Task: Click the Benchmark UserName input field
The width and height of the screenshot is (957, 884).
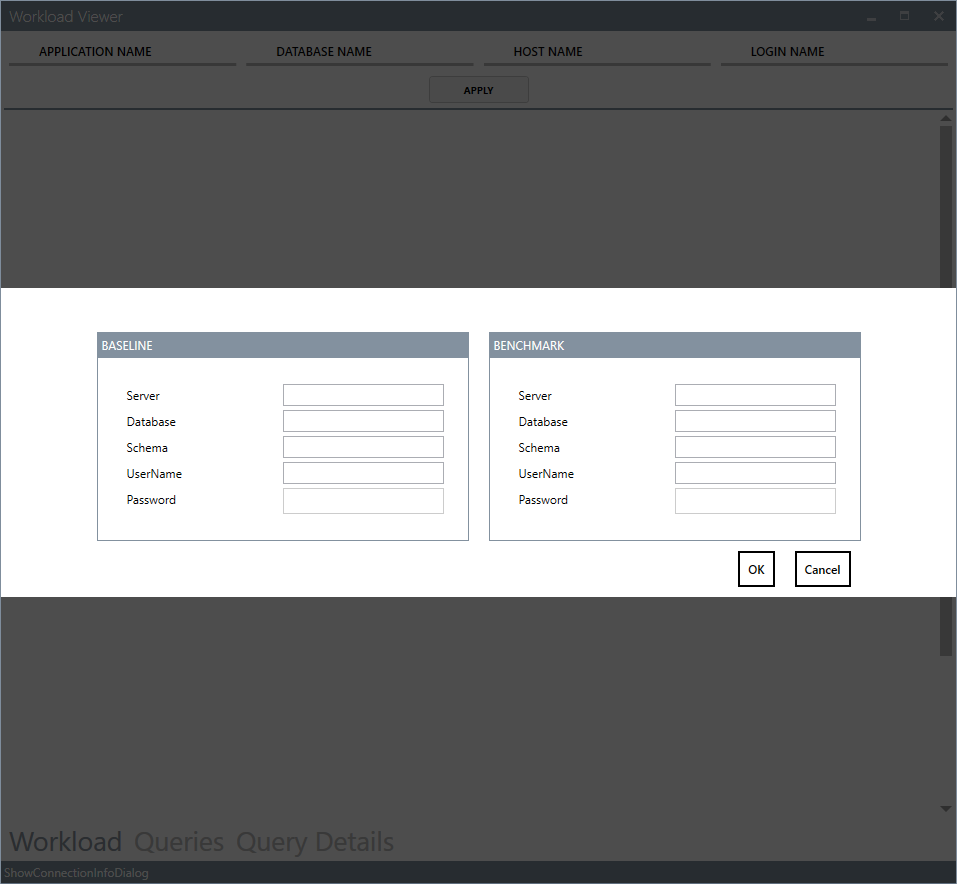Action: point(755,473)
